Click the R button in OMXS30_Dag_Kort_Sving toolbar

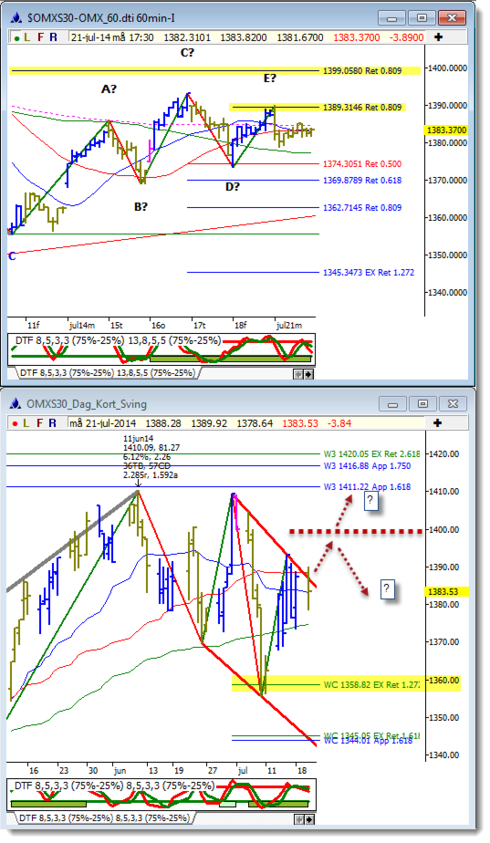click(52, 423)
